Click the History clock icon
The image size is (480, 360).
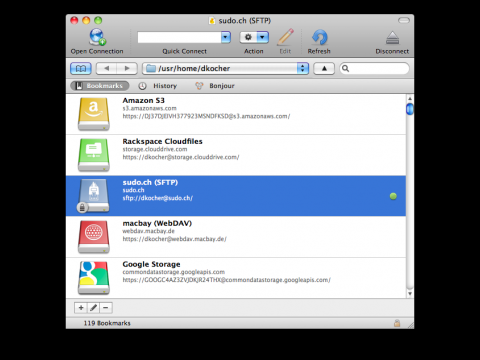[142, 86]
